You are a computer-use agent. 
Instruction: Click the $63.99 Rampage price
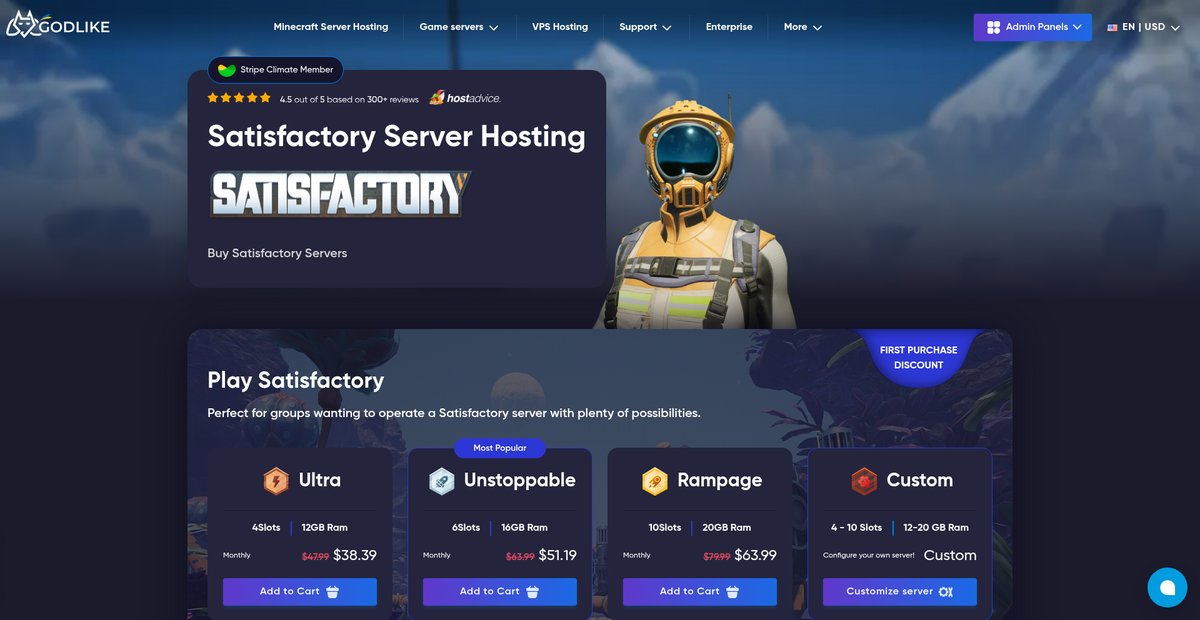coord(756,555)
